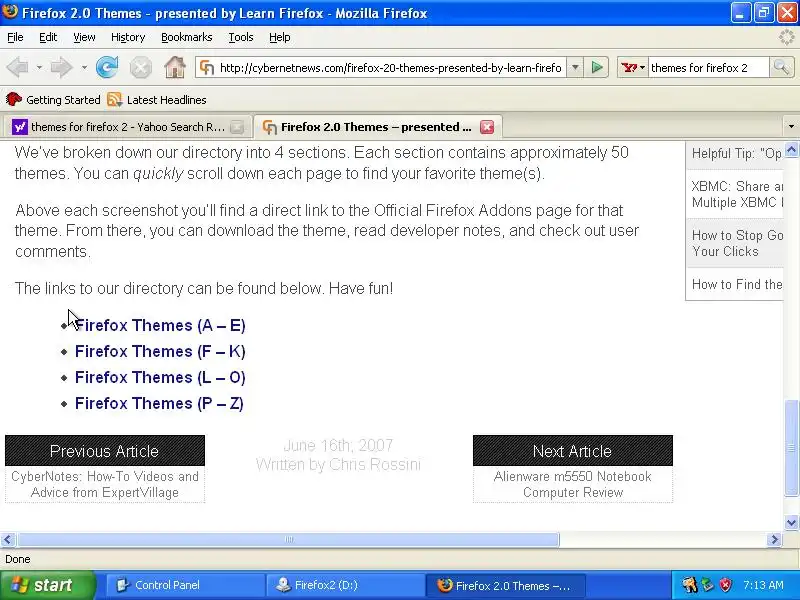Image resolution: width=800 pixels, height=600 pixels.
Task: Click the Back navigation arrow
Action: (17, 67)
